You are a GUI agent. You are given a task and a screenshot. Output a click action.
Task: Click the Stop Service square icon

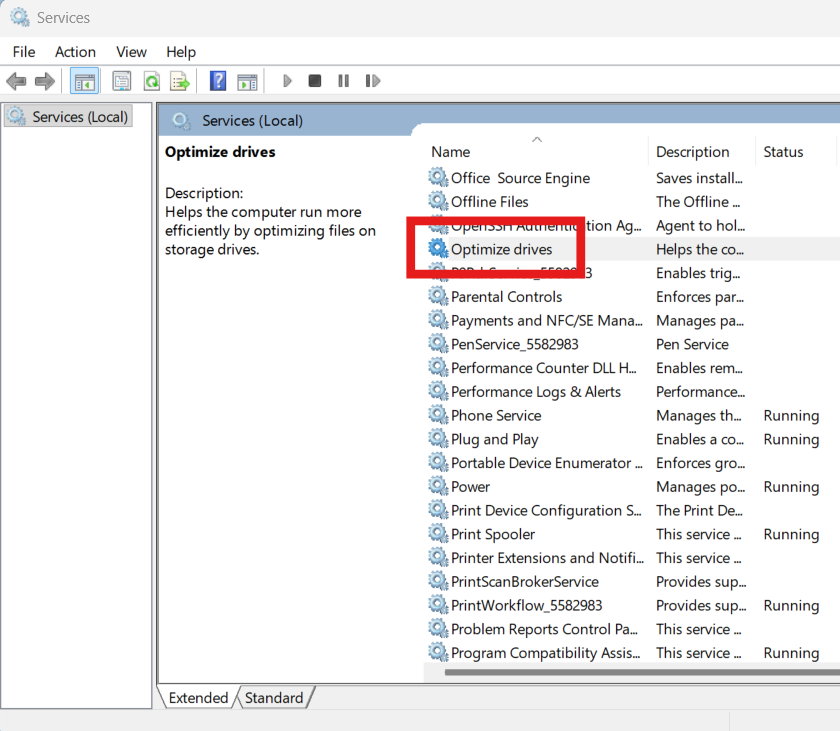(x=314, y=81)
